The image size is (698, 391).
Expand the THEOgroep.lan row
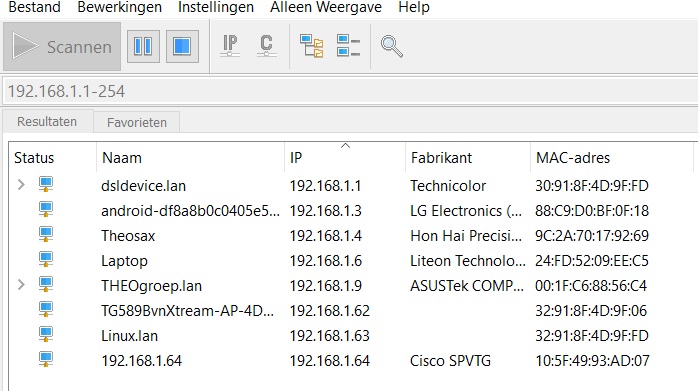tap(21, 285)
